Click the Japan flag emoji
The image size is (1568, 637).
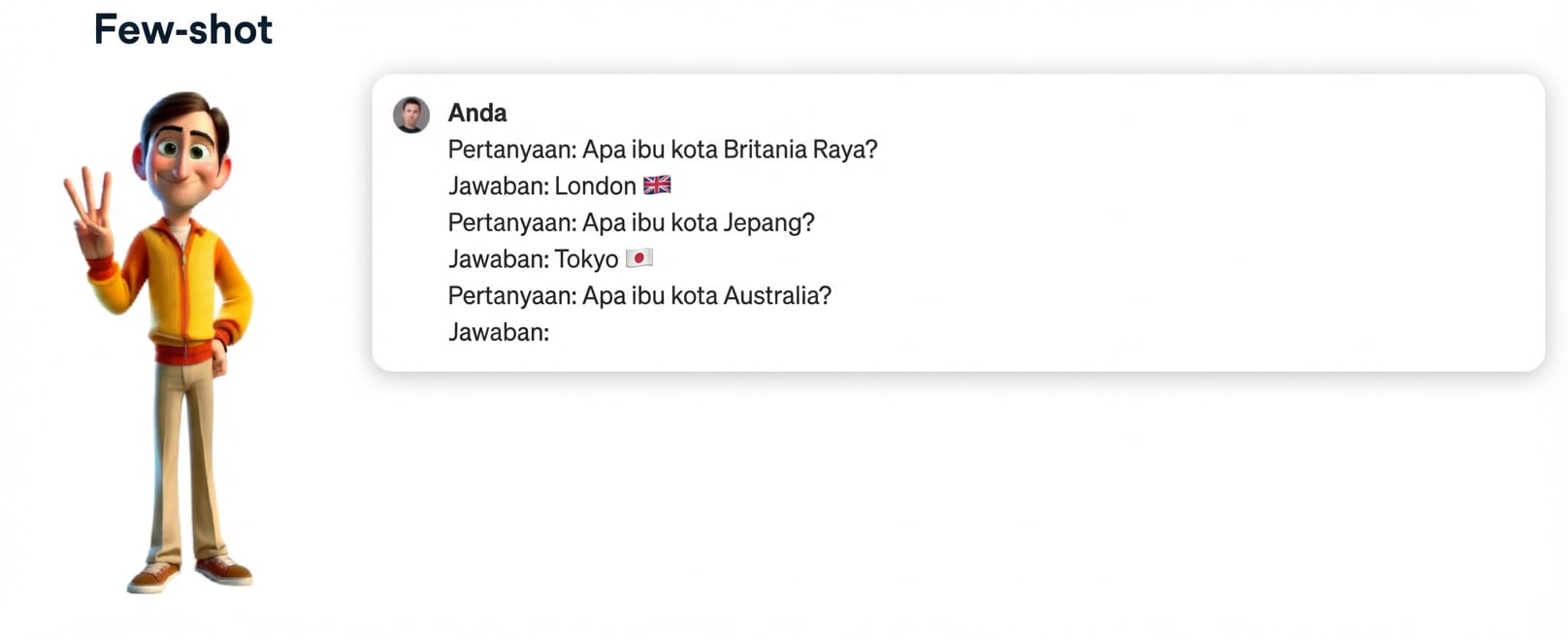pyautogui.click(x=638, y=258)
